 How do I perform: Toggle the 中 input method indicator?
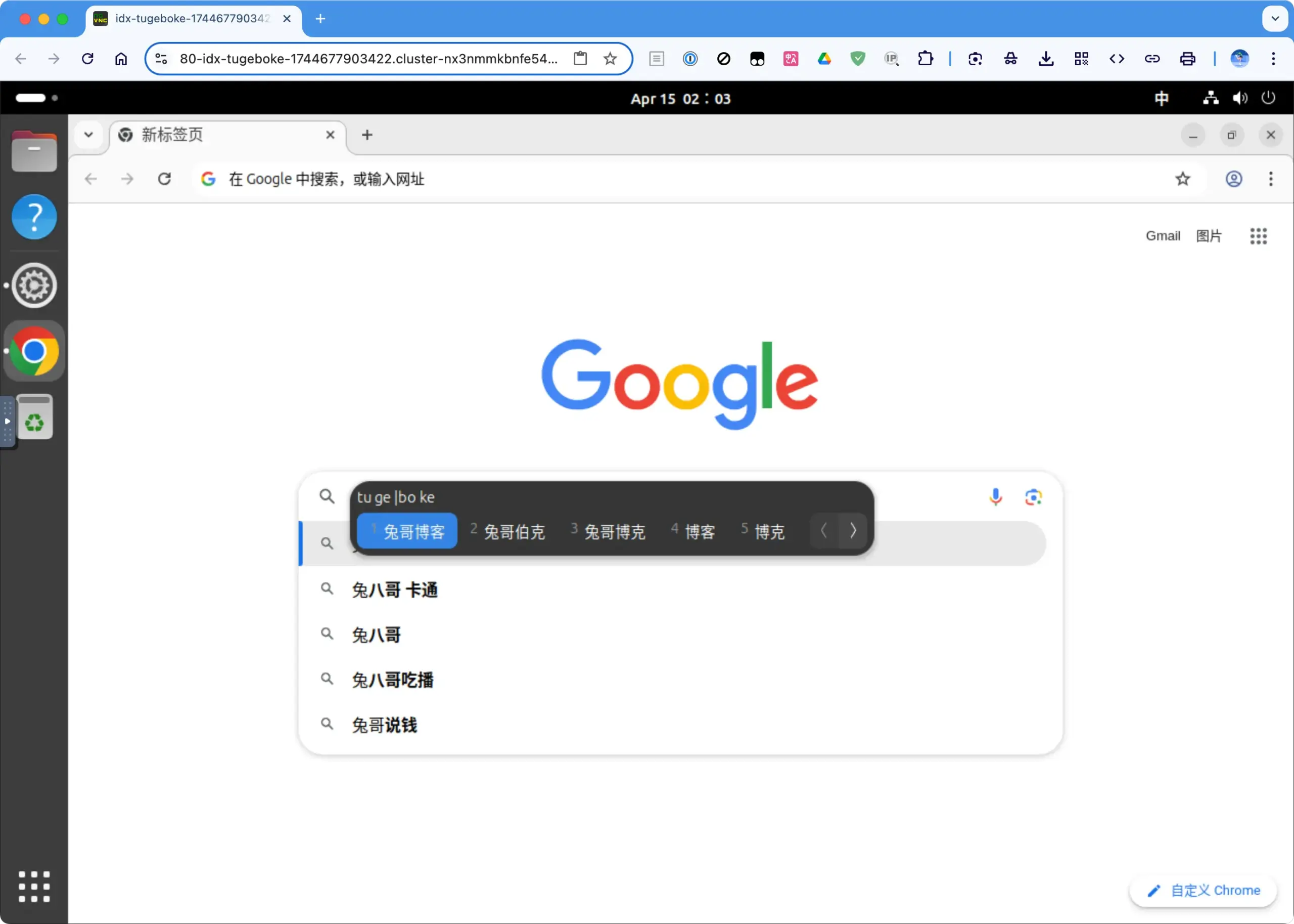pos(1162,98)
